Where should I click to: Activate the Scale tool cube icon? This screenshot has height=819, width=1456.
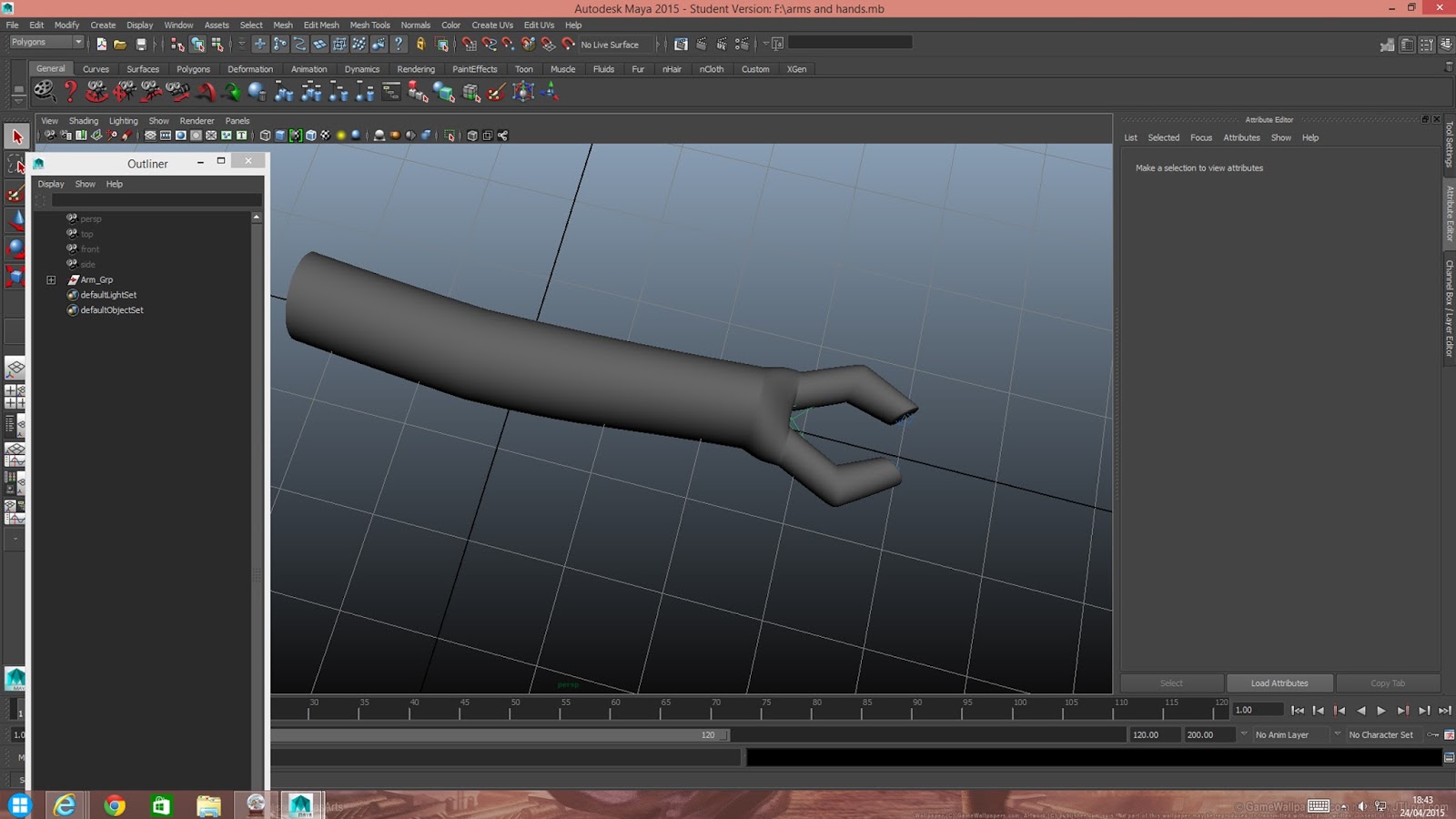[15, 277]
